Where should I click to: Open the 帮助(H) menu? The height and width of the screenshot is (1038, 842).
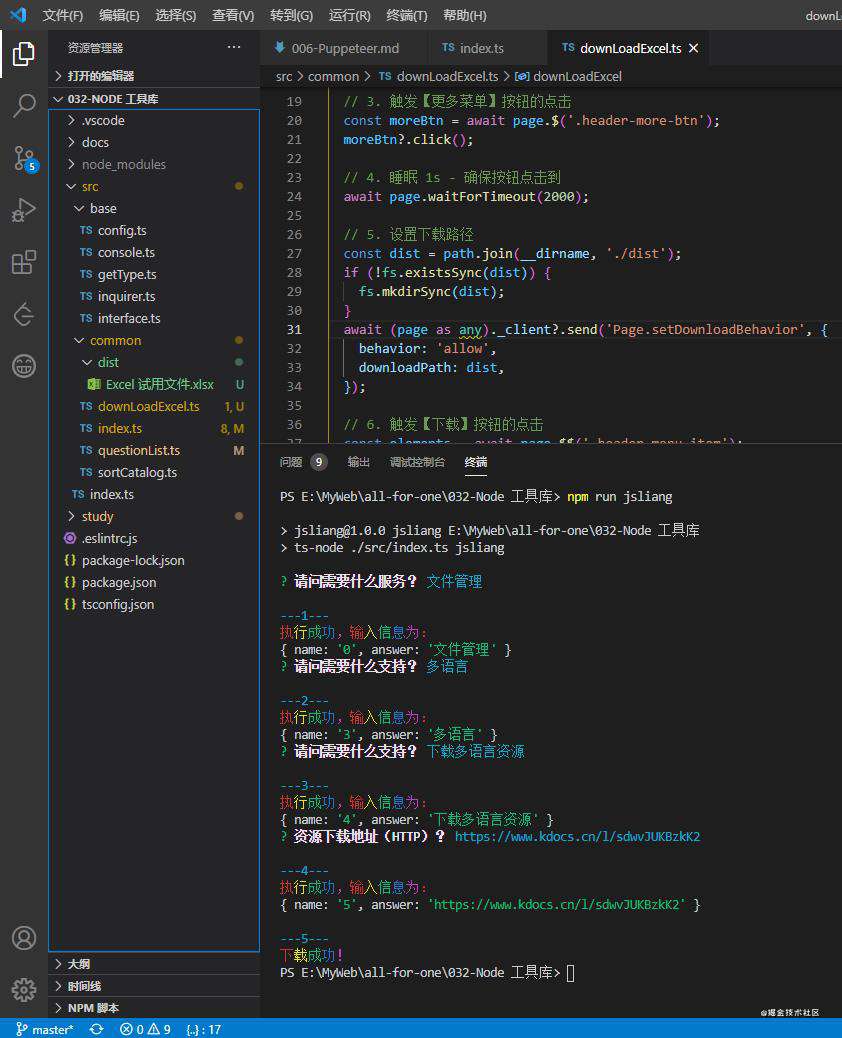point(464,15)
